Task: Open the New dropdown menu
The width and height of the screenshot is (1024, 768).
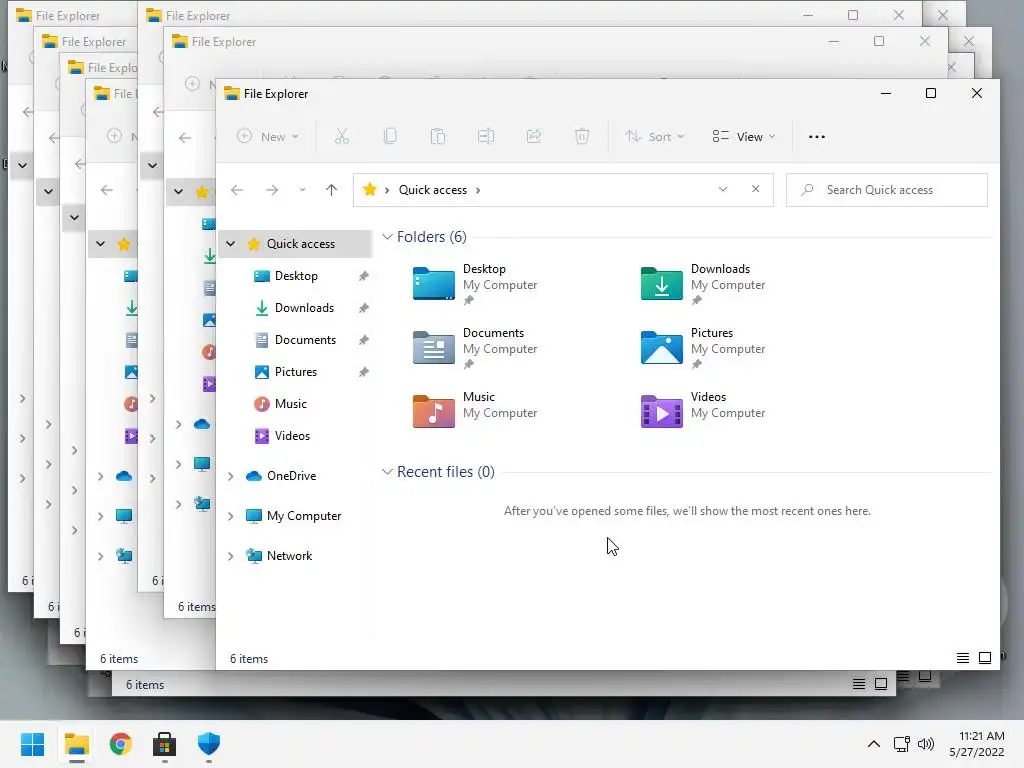Action: point(268,136)
